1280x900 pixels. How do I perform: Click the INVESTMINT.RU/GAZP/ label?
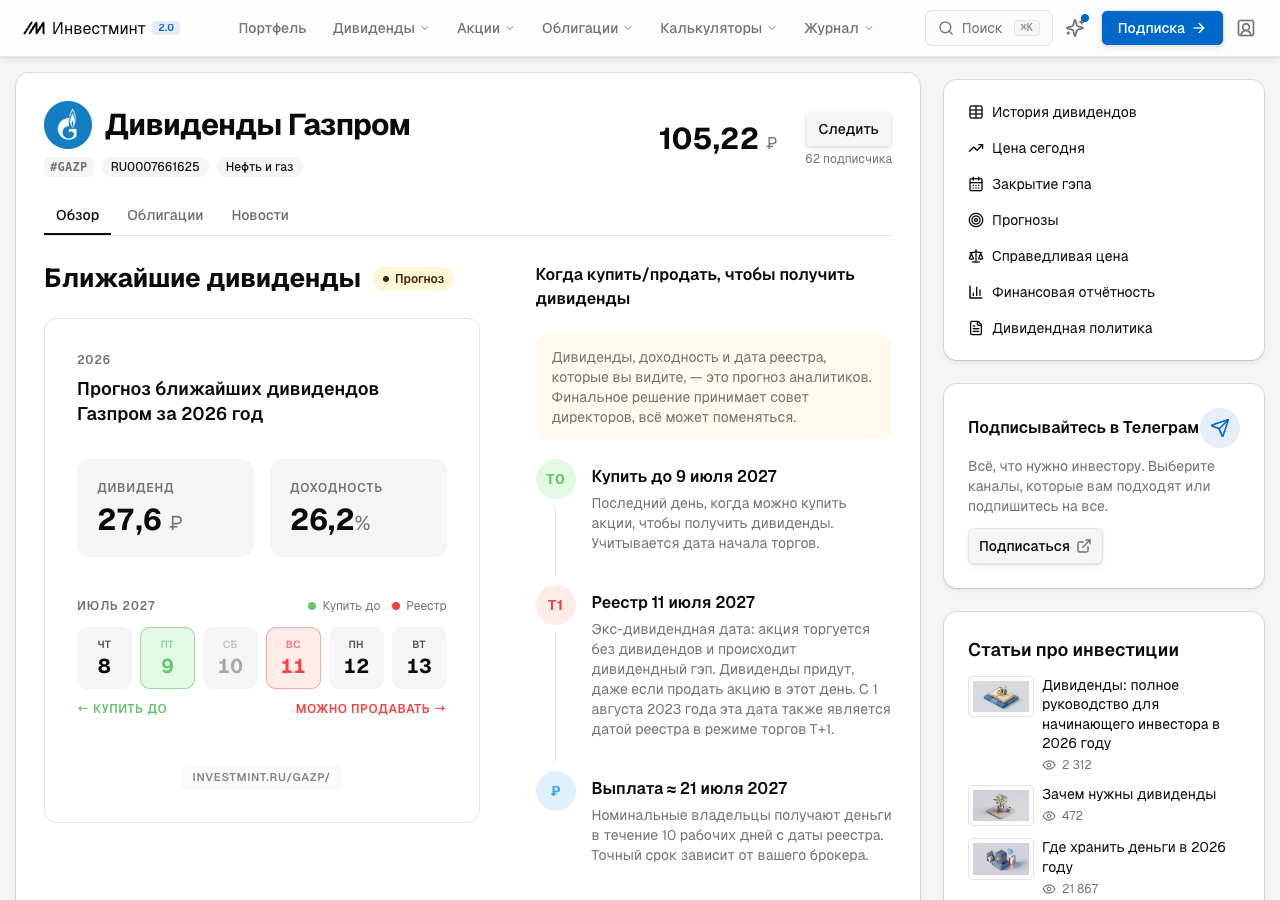click(x=262, y=777)
